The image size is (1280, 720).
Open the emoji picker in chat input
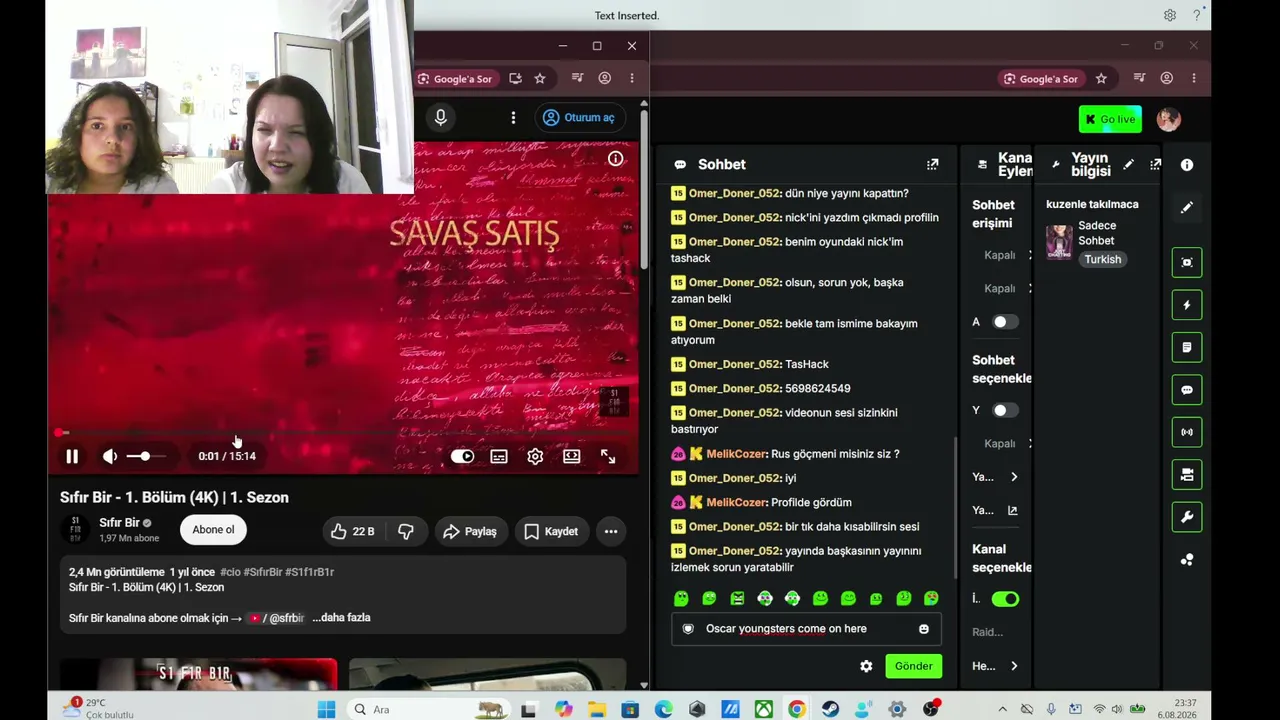pyautogui.click(x=923, y=629)
